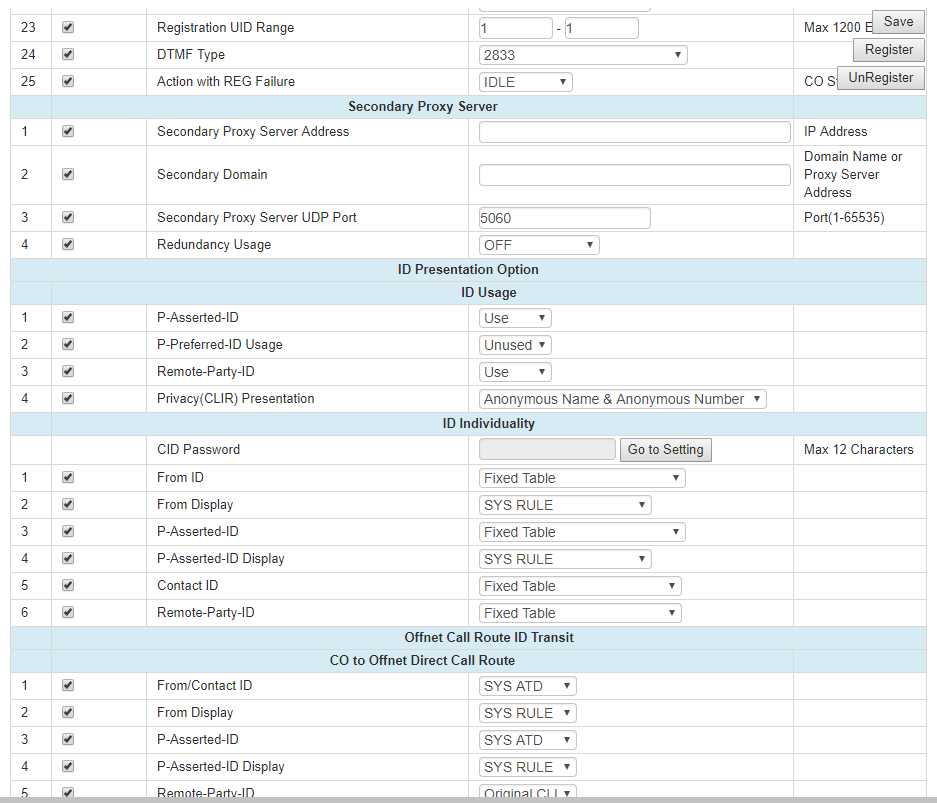Click the Save button
The width and height of the screenshot is (937, 803).
(898, 22)
